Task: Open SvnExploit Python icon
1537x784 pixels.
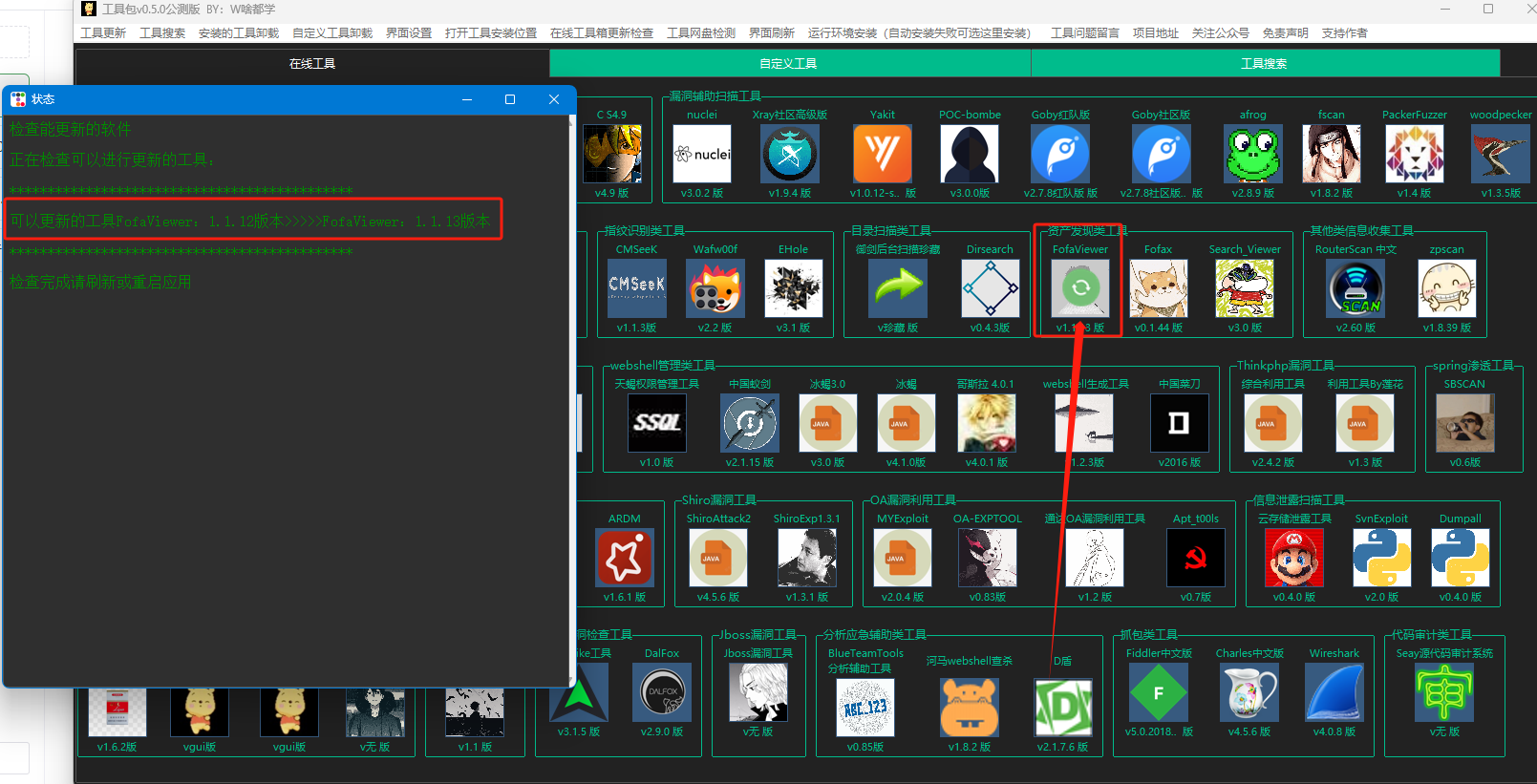Action: 1382,558
